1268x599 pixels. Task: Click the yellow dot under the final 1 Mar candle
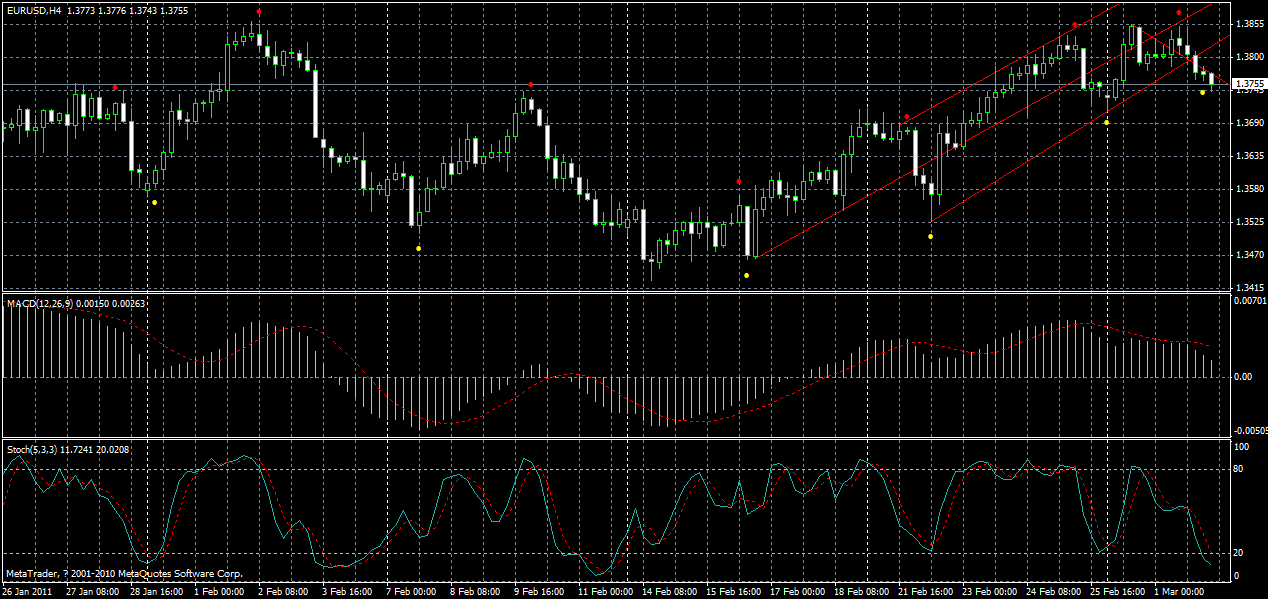pyautogui.click(x=1202, y=92)
